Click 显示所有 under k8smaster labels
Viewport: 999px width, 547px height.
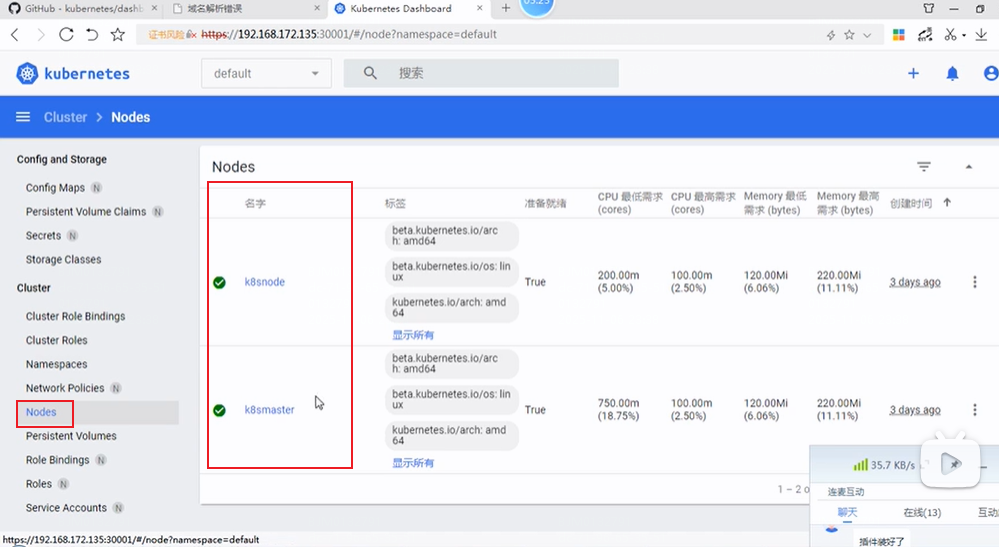tap(413, 463)
